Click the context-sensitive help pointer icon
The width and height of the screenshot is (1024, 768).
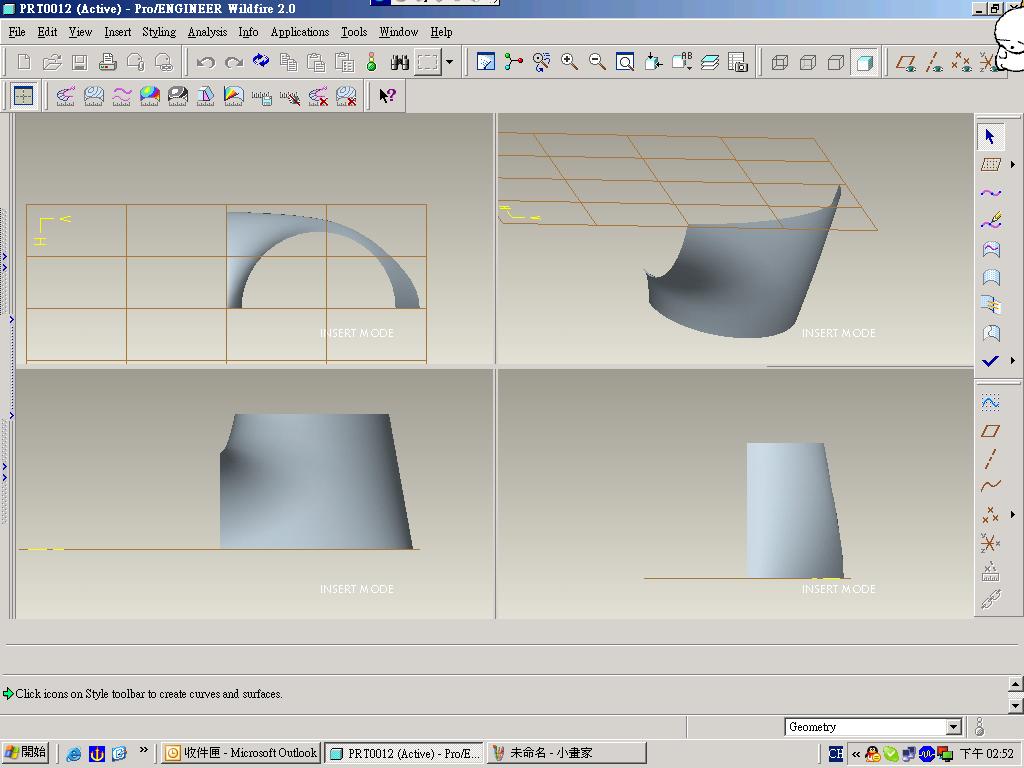(388, 96)
